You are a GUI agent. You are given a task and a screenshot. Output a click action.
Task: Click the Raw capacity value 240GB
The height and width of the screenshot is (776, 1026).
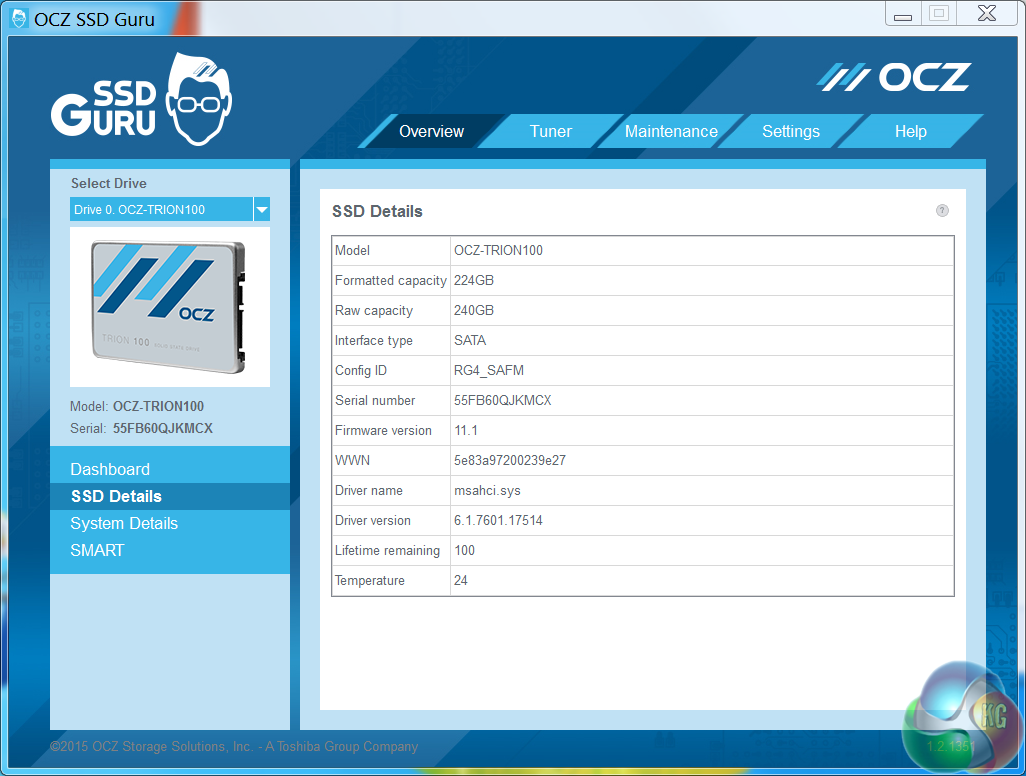coord(474,311)
